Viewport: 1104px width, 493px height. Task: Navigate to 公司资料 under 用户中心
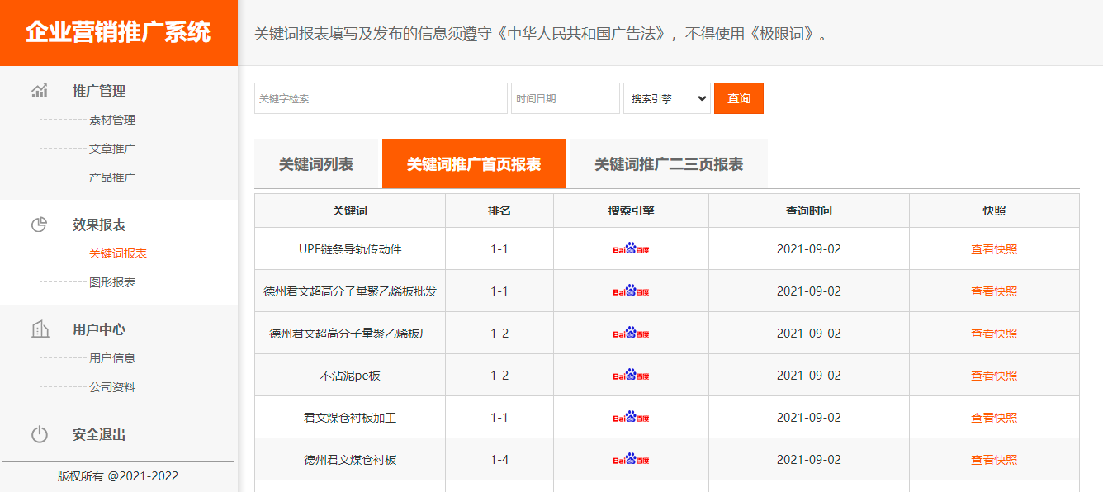coord(112,387)
